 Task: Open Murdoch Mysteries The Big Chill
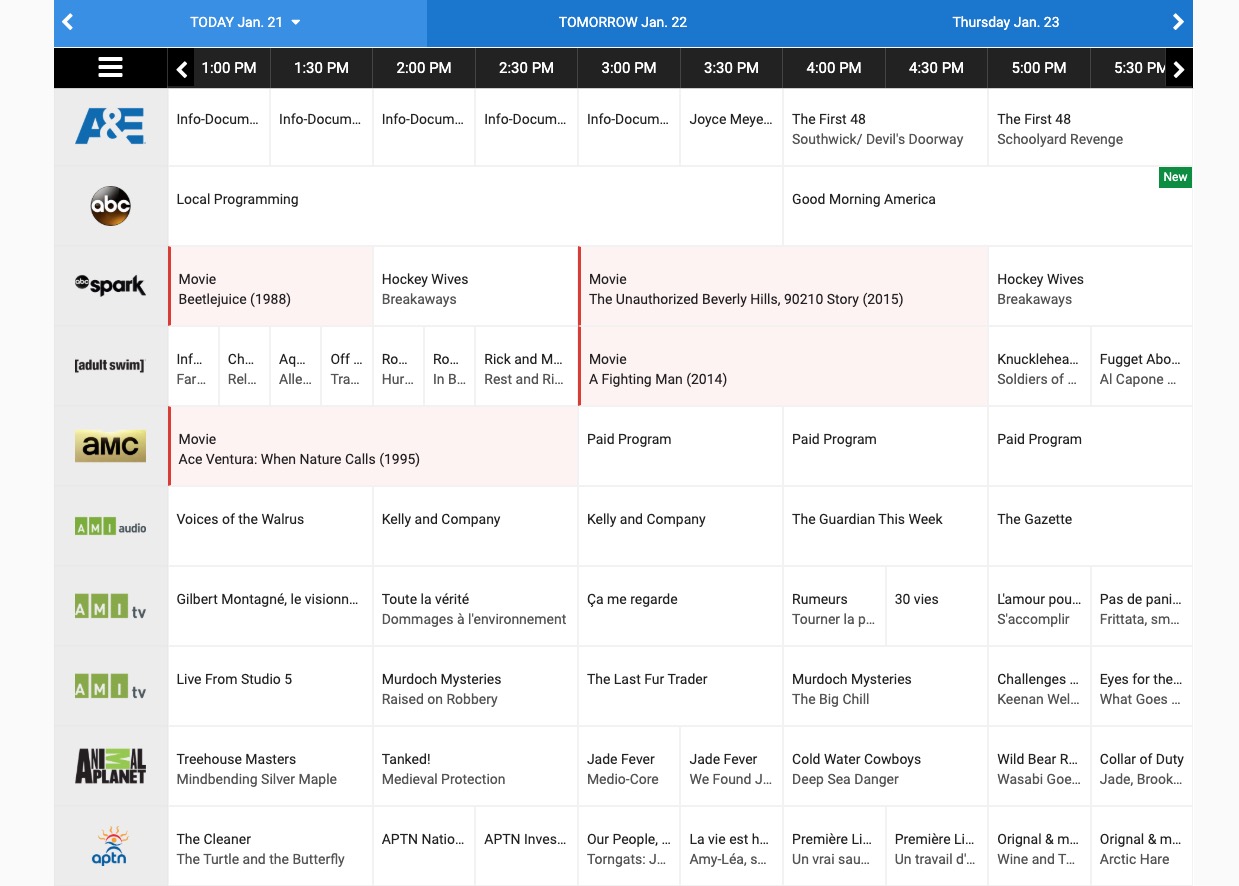(885, 686)
